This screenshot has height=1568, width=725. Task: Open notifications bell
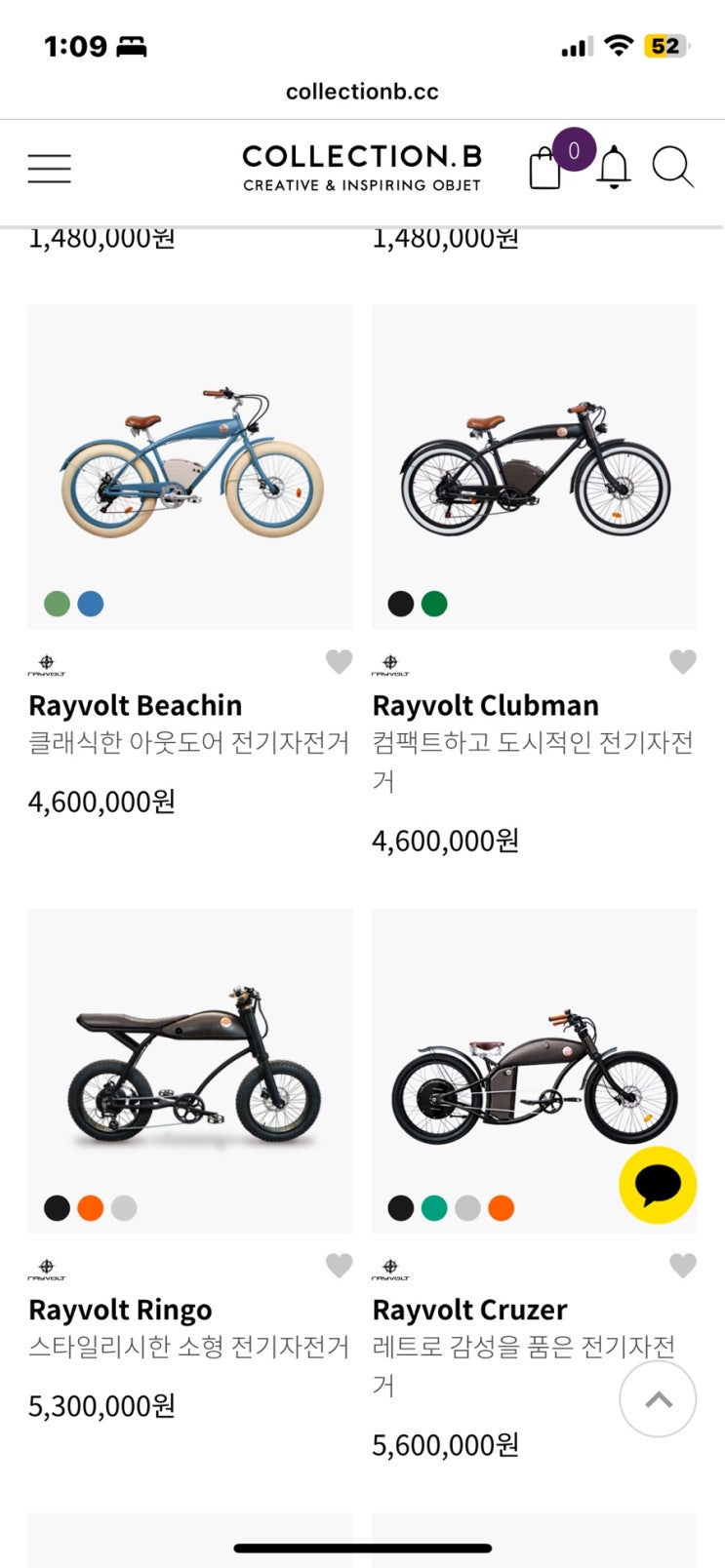[x=614, y=168]
